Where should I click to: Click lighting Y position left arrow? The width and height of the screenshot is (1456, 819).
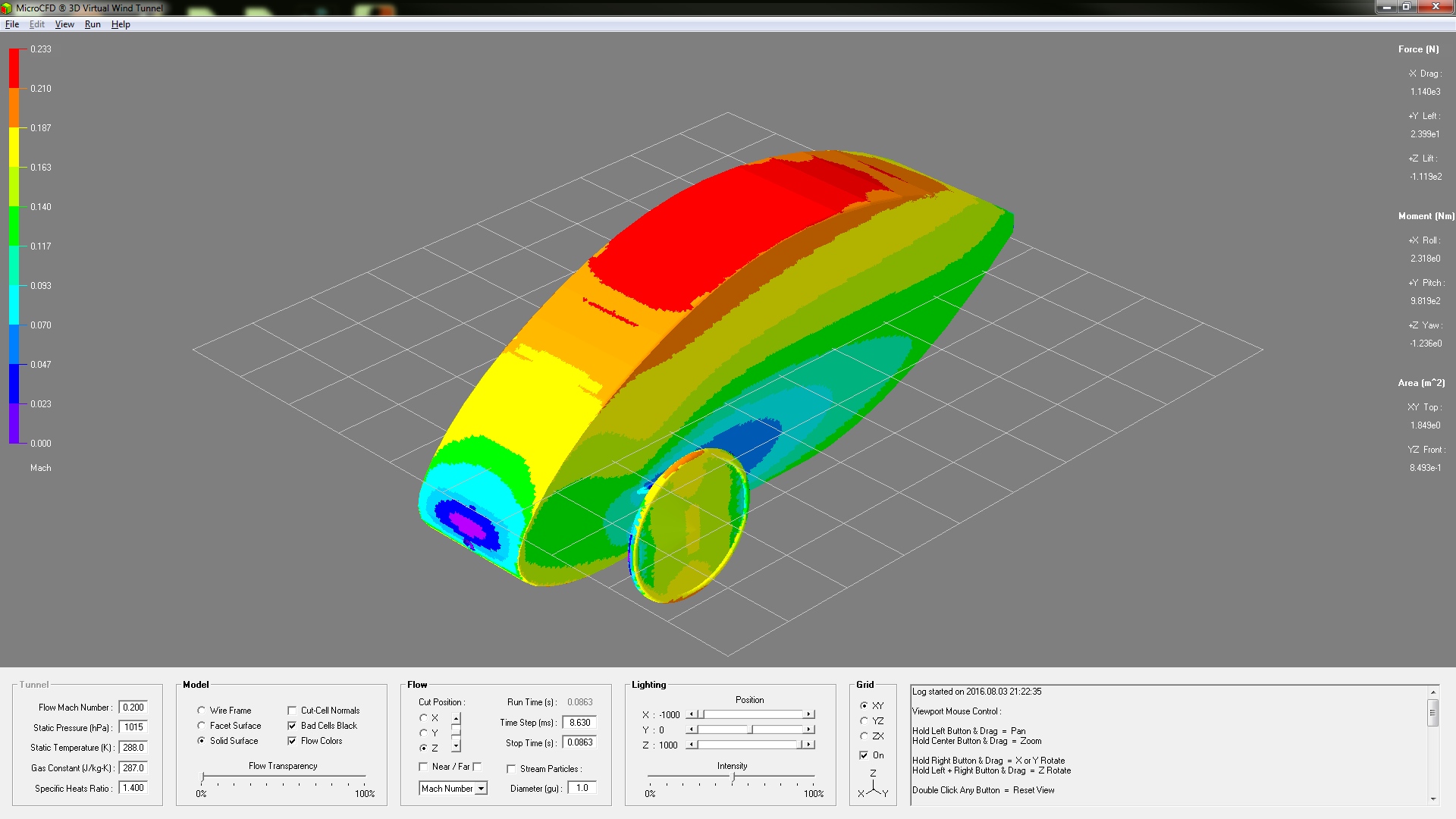tap(691, 730)
